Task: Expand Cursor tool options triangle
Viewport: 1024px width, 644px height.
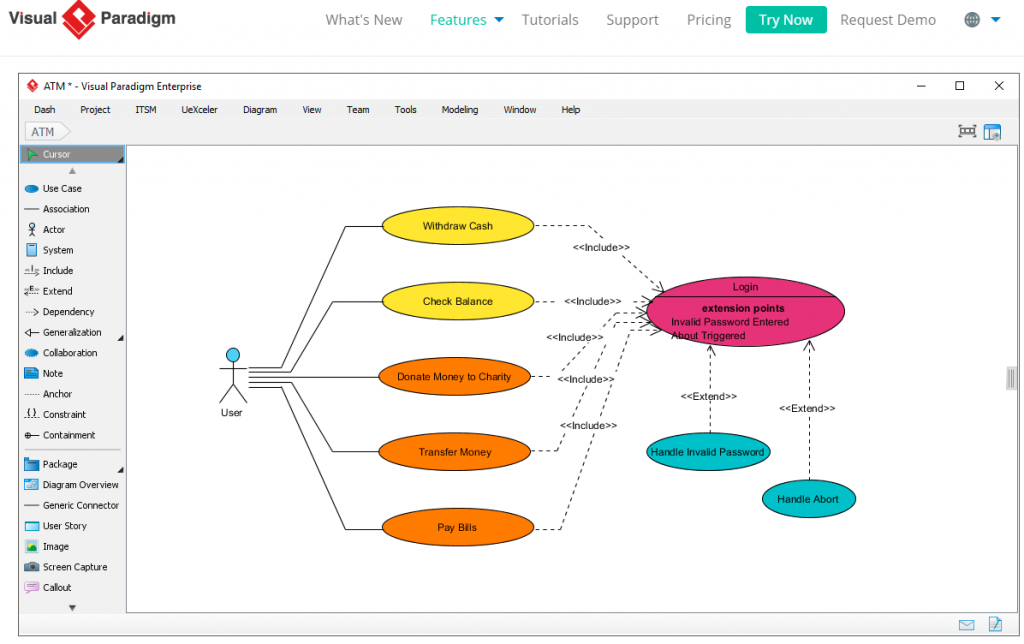Action: (x=121, y=159)
